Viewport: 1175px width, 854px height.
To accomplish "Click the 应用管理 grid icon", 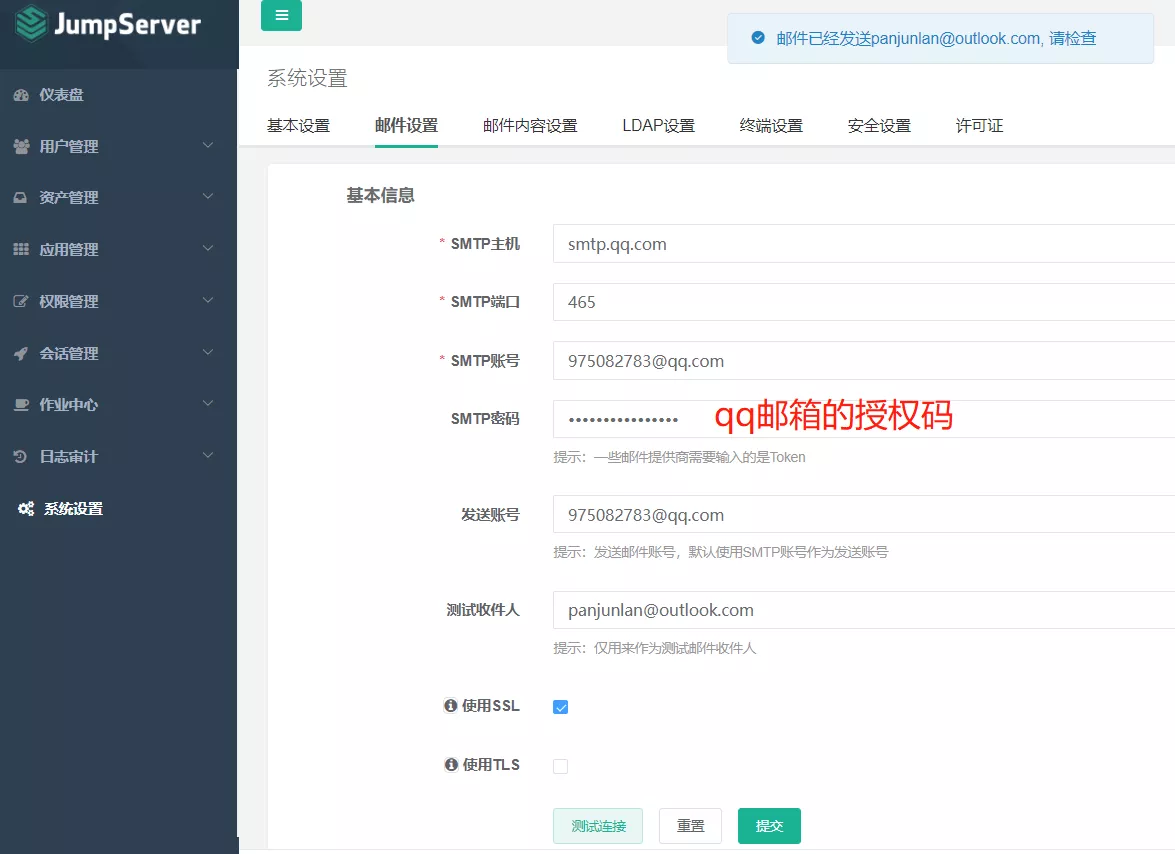I will (21, 250).
